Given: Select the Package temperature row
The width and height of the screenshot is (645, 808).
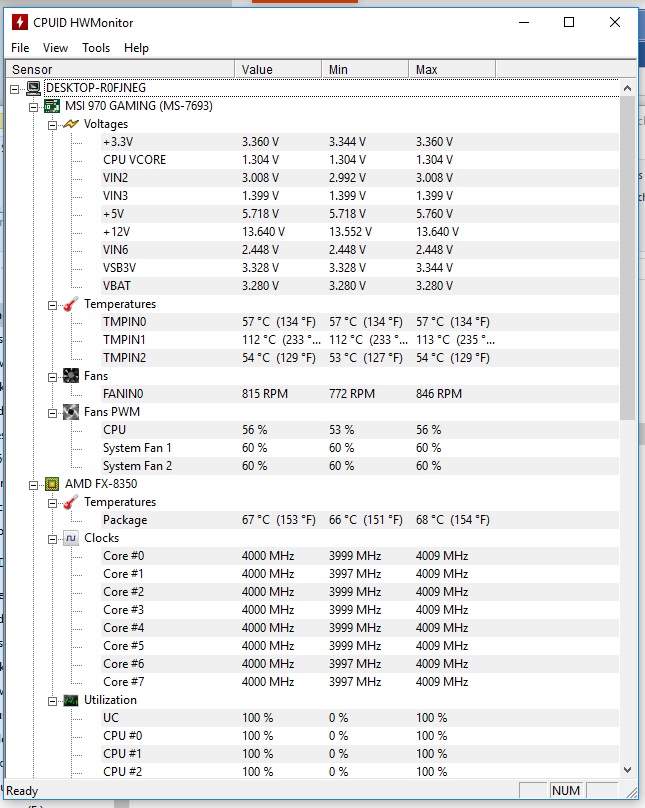Looking at the screenshot, I should click(360, 520).
